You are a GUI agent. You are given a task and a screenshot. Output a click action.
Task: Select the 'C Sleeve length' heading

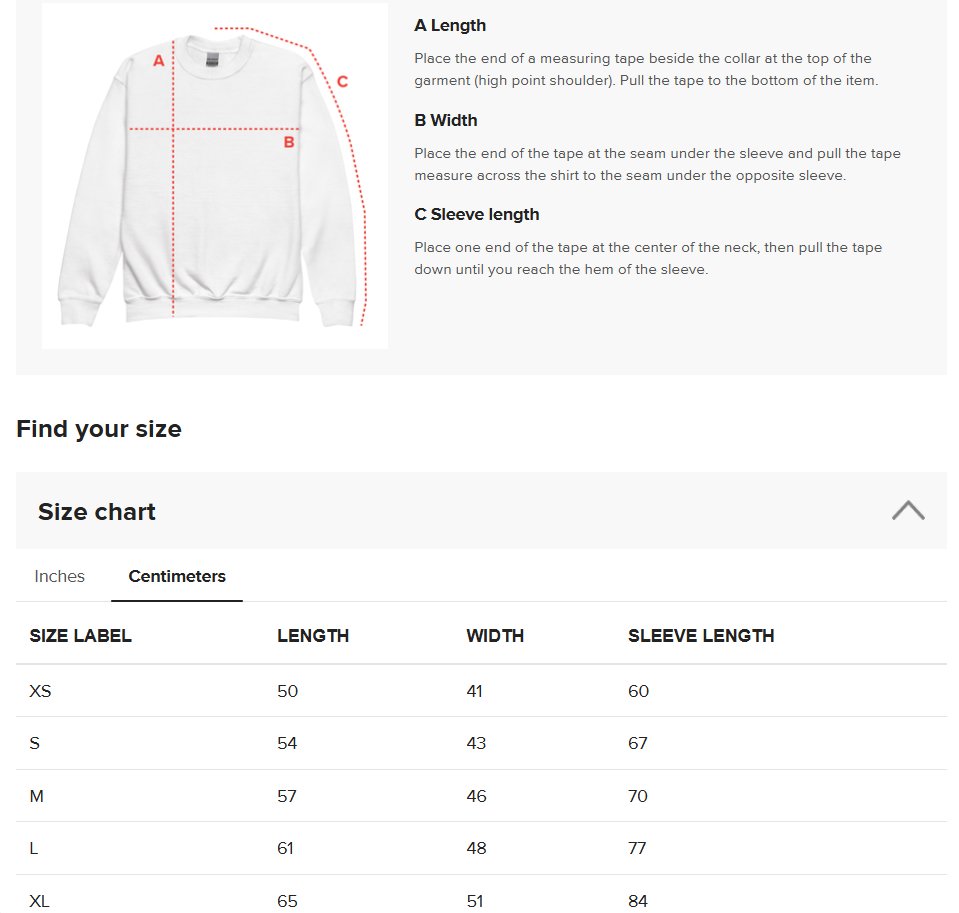point(477,214)
